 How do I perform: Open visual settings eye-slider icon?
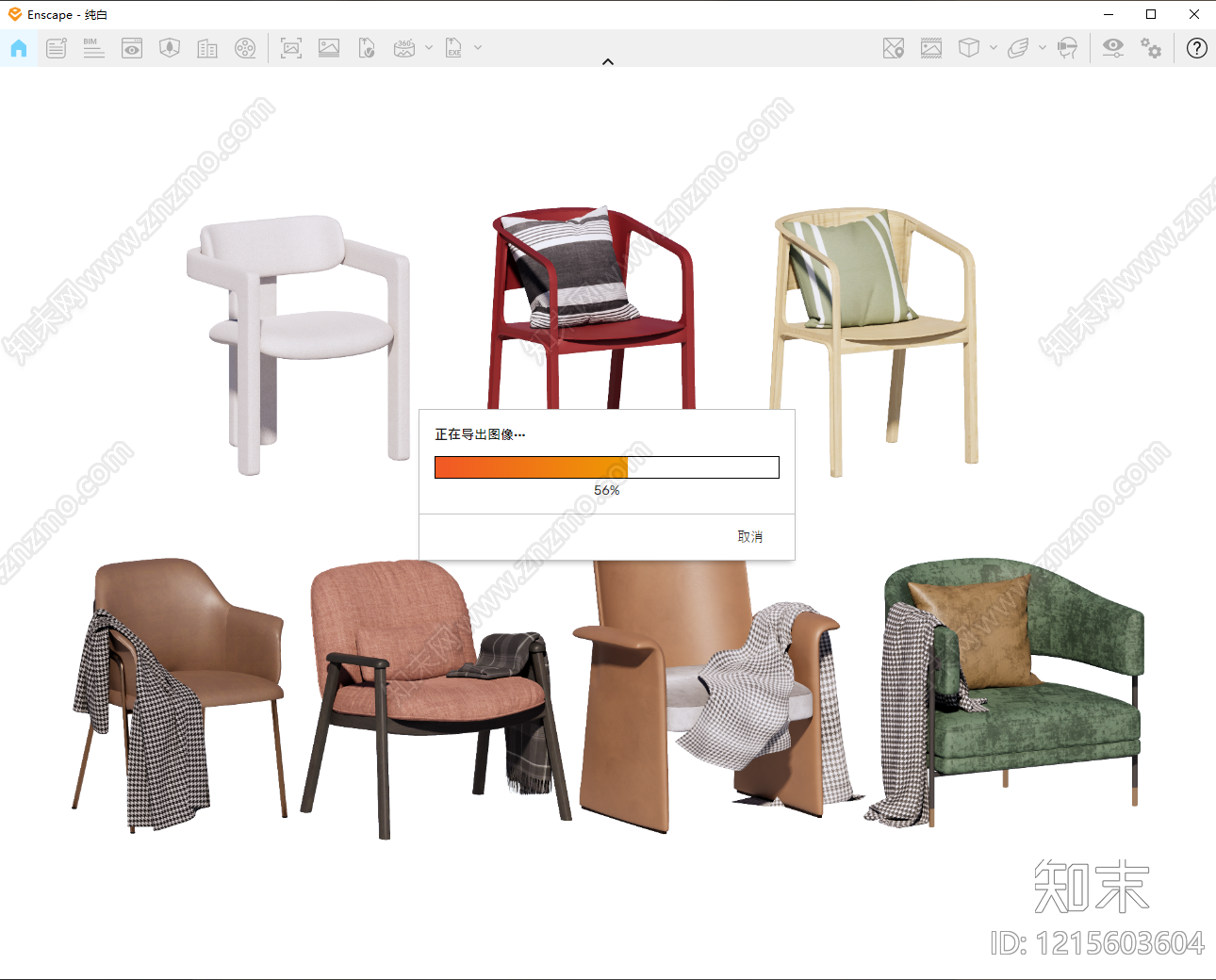pyautogui.click(x=1113, y=48)
